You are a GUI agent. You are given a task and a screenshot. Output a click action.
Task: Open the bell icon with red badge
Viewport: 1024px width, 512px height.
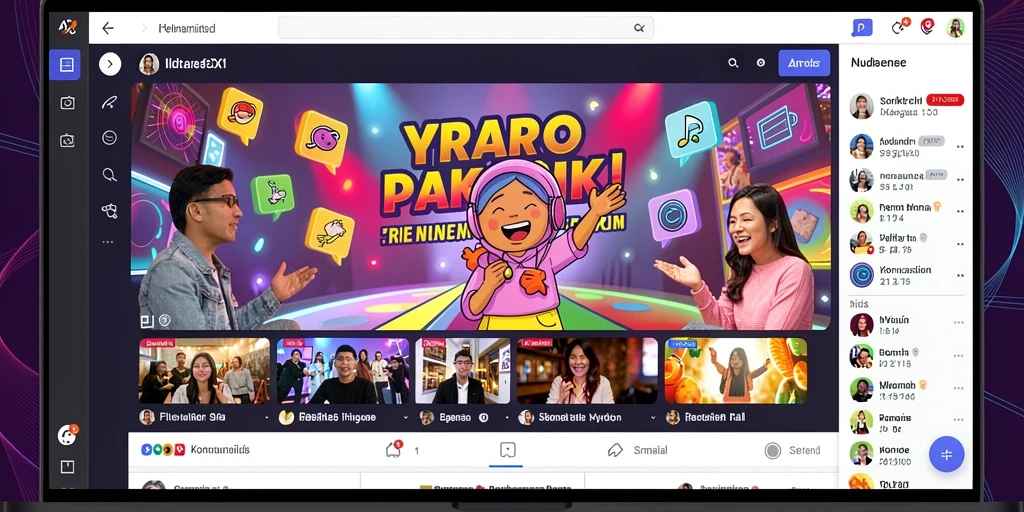point(394,449)
